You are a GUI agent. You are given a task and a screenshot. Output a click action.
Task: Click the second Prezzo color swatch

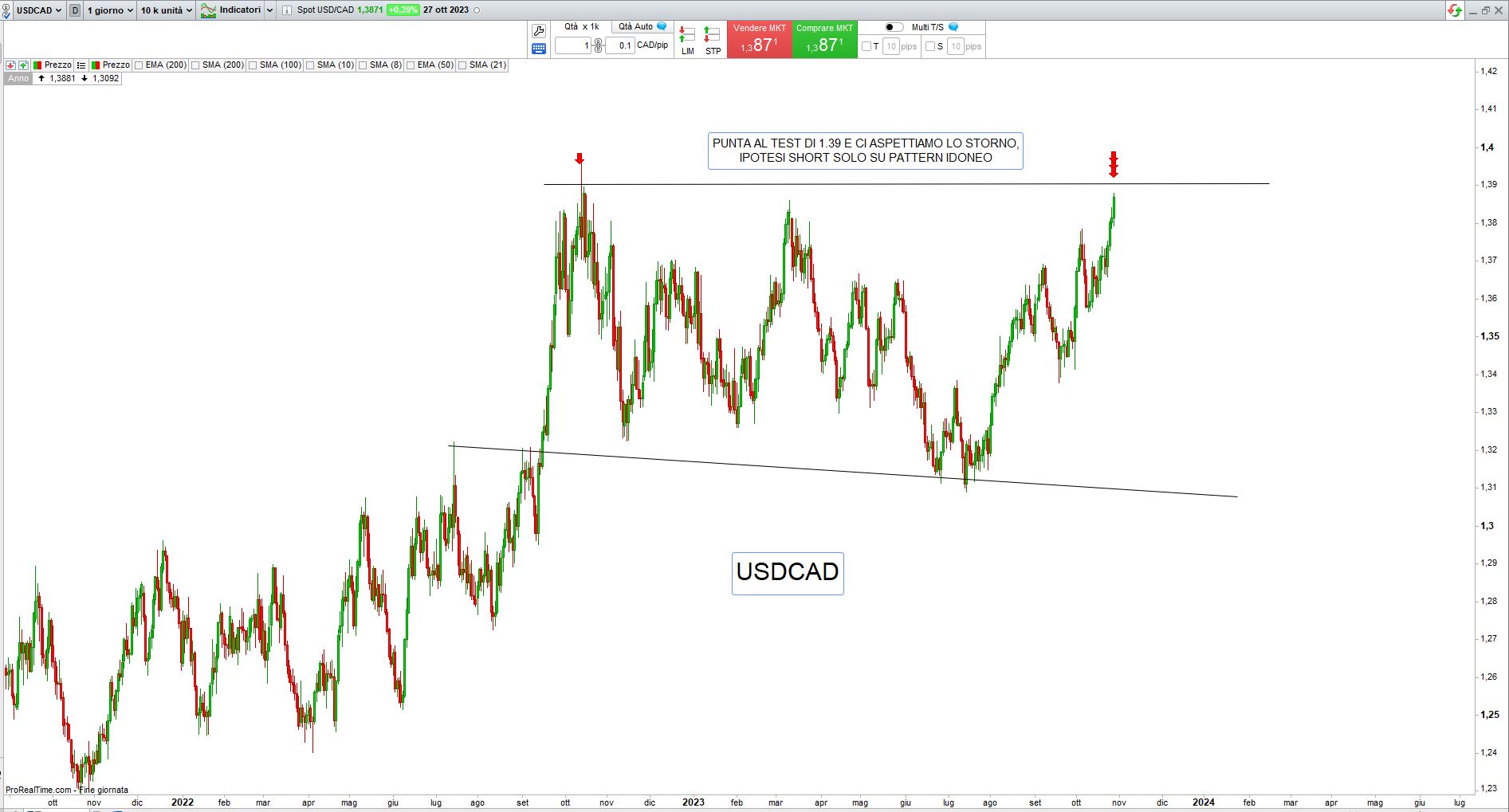click(96, 65)
